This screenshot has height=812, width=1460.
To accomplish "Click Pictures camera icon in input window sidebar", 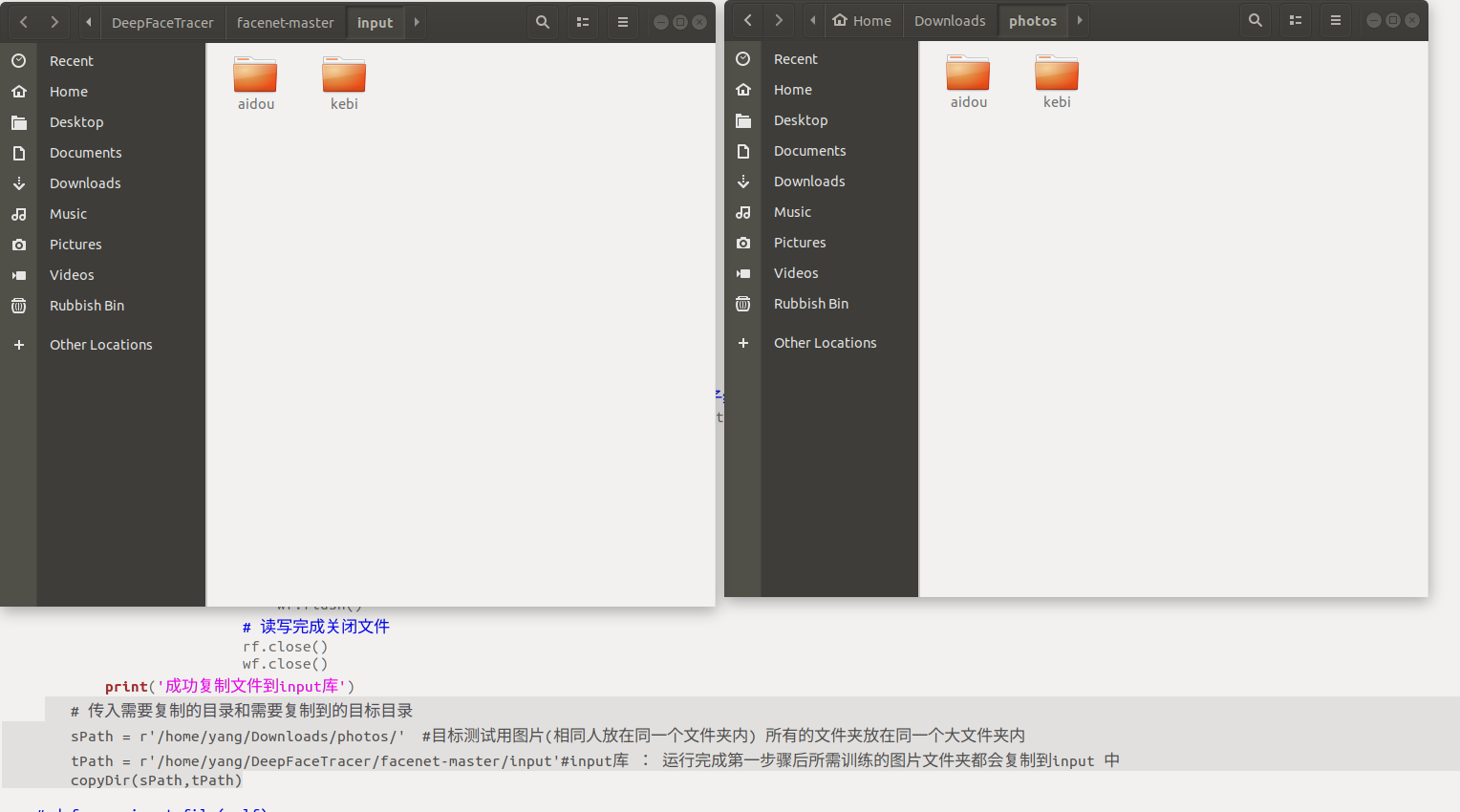I will [x=18, y=245].
